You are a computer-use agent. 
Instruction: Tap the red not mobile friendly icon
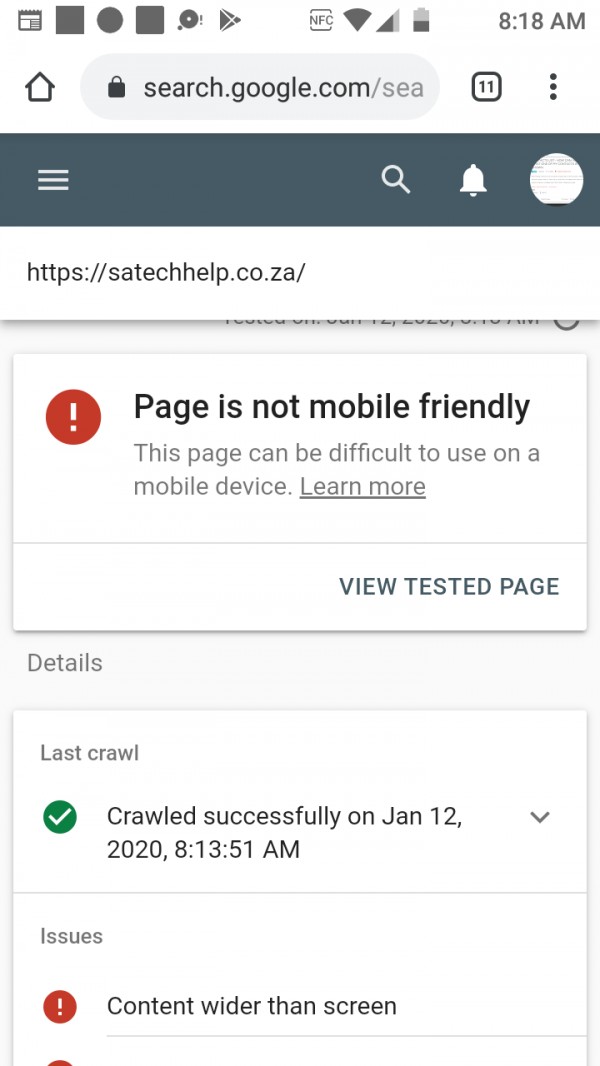73,415
